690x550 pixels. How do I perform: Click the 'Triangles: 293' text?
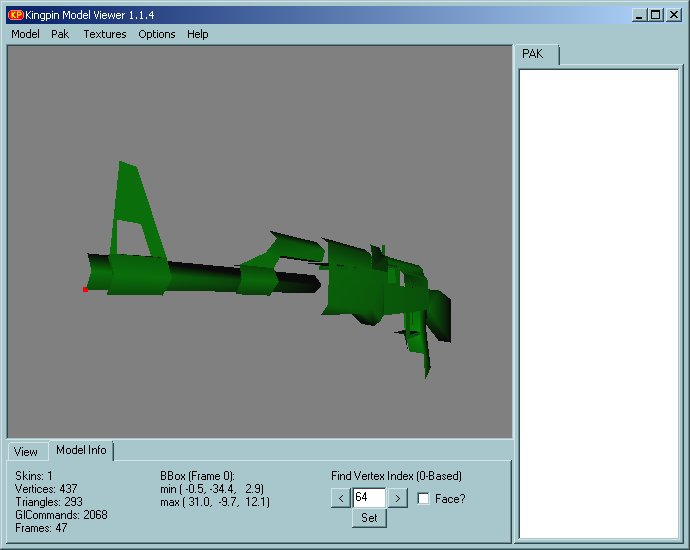pyautogui.click(x=49, y=502)
